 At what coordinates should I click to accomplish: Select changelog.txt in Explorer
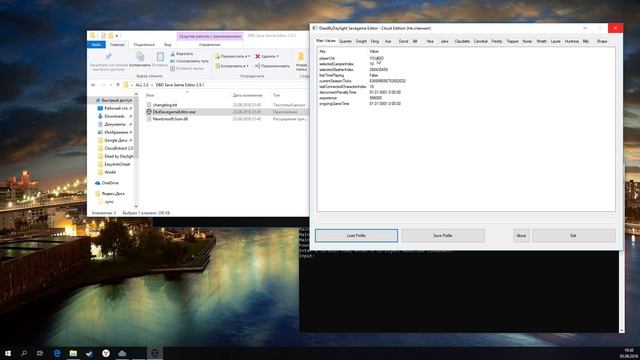[165, 105]
